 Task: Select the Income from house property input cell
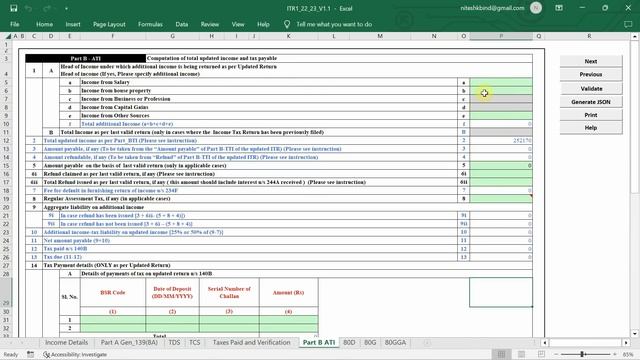[501, 91]
